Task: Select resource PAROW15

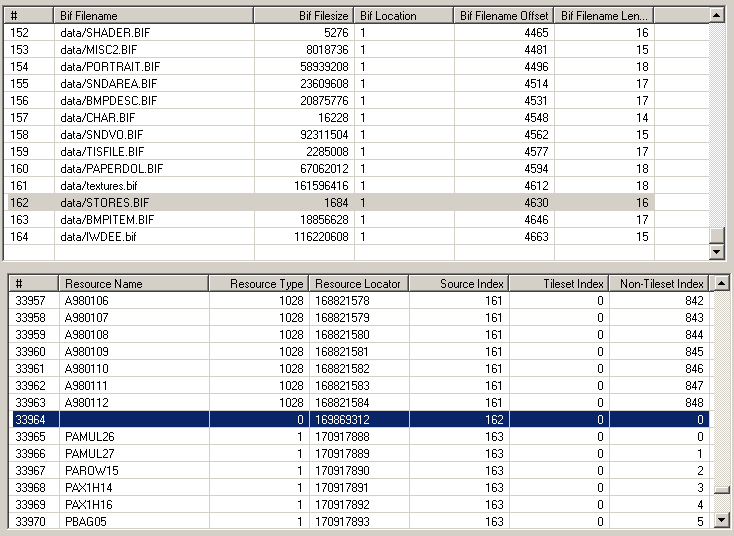Action: pyautogui.click(x=360, y=470)
